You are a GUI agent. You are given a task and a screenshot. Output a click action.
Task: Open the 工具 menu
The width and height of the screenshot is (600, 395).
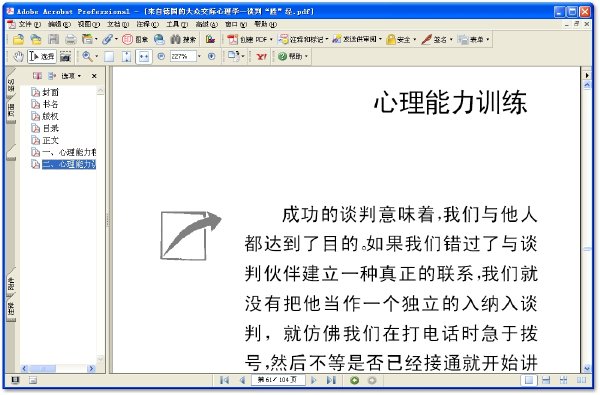pyautogui.click(x=177, y=24)
